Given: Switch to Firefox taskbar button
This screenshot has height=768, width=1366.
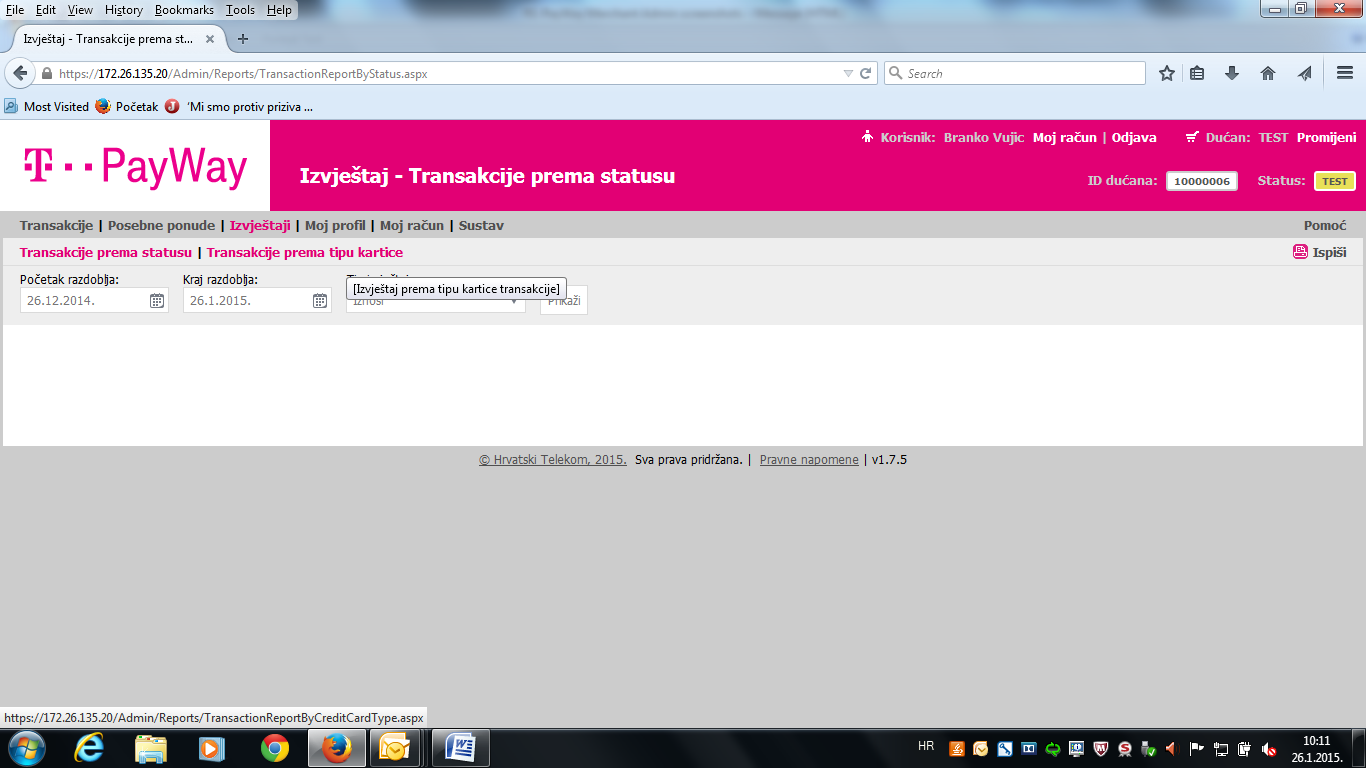Looking at the screenshot, I should point(337,748).
